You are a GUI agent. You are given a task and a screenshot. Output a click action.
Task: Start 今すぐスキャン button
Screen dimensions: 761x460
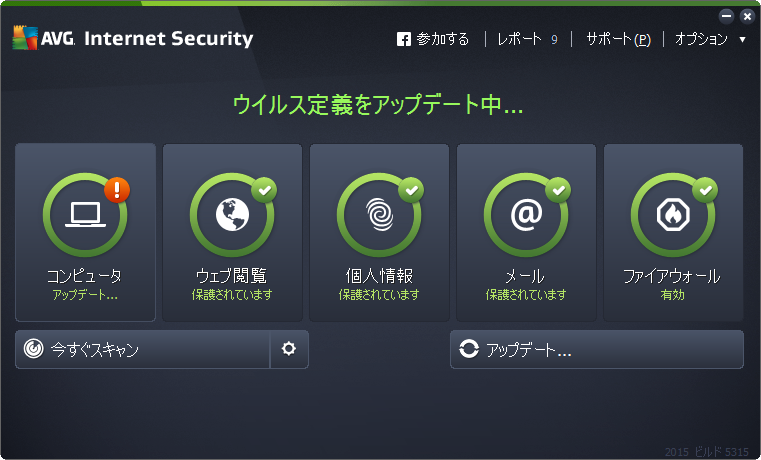click(x=143, y=349)
